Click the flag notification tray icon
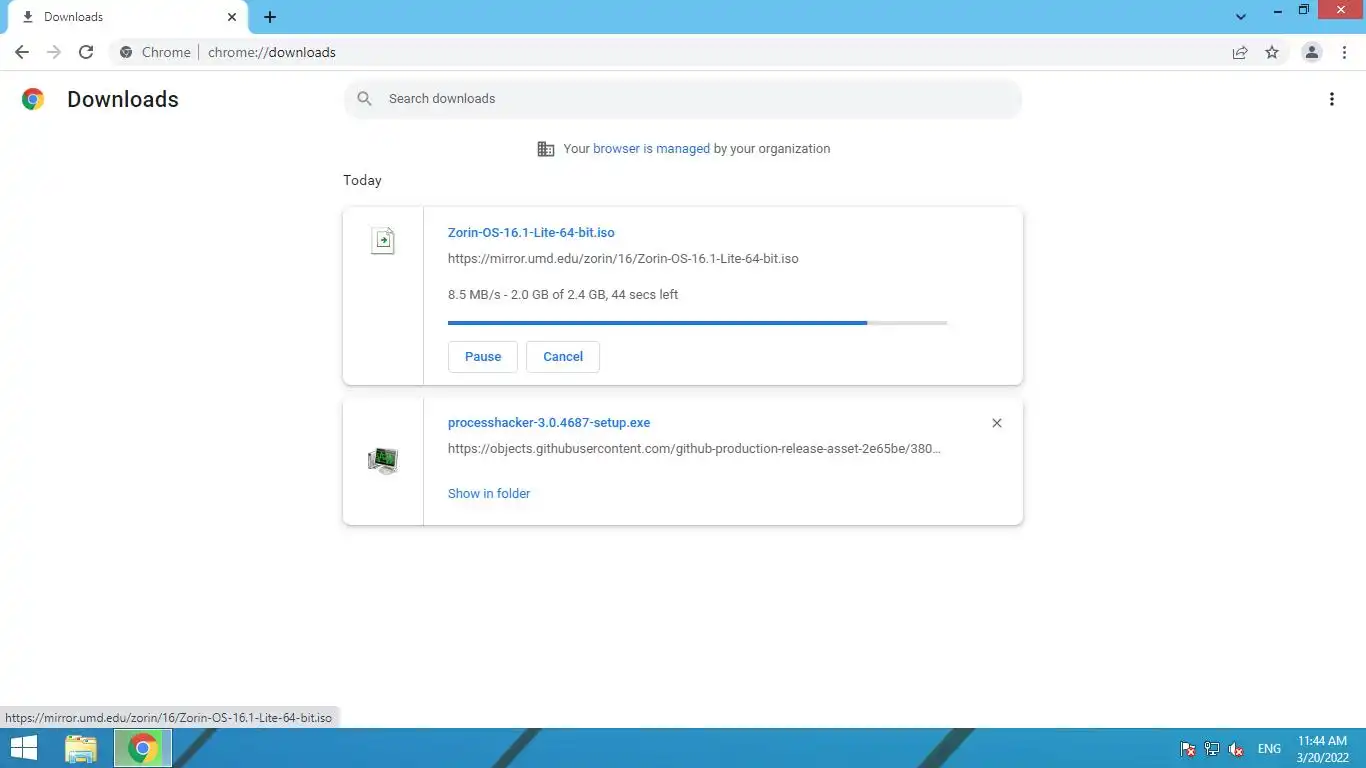The image size is (1366, 768). (x=1188, y=748)
